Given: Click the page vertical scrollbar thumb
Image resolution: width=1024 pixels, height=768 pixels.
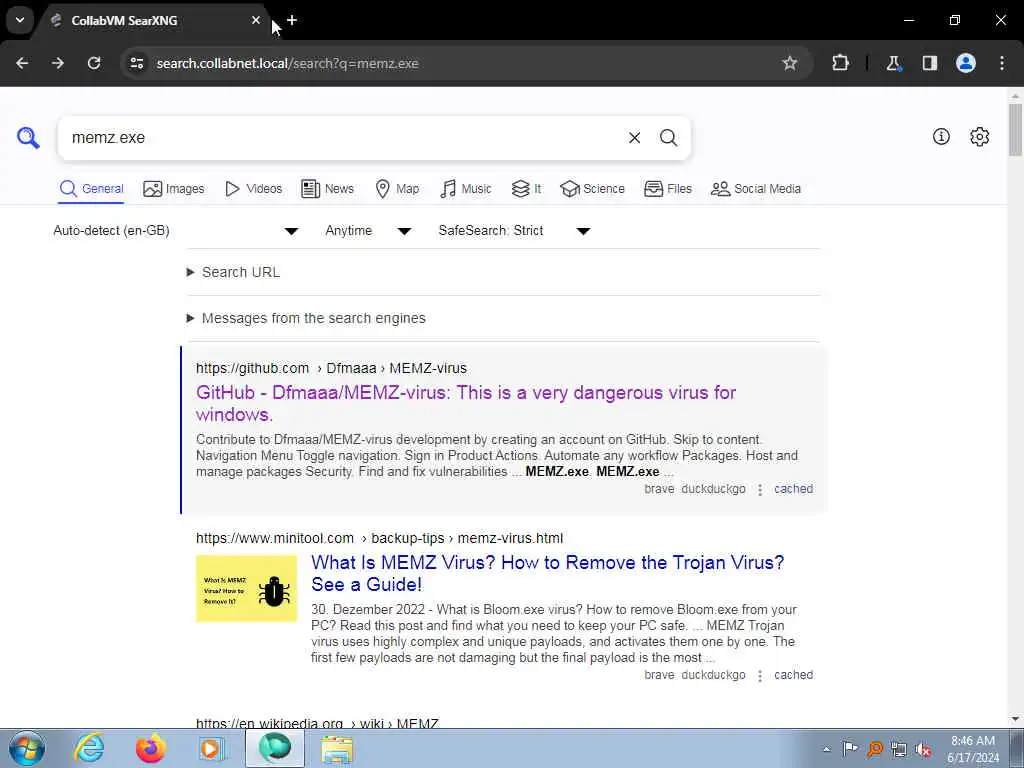Looking at the screenshot, I should 1015,129.
